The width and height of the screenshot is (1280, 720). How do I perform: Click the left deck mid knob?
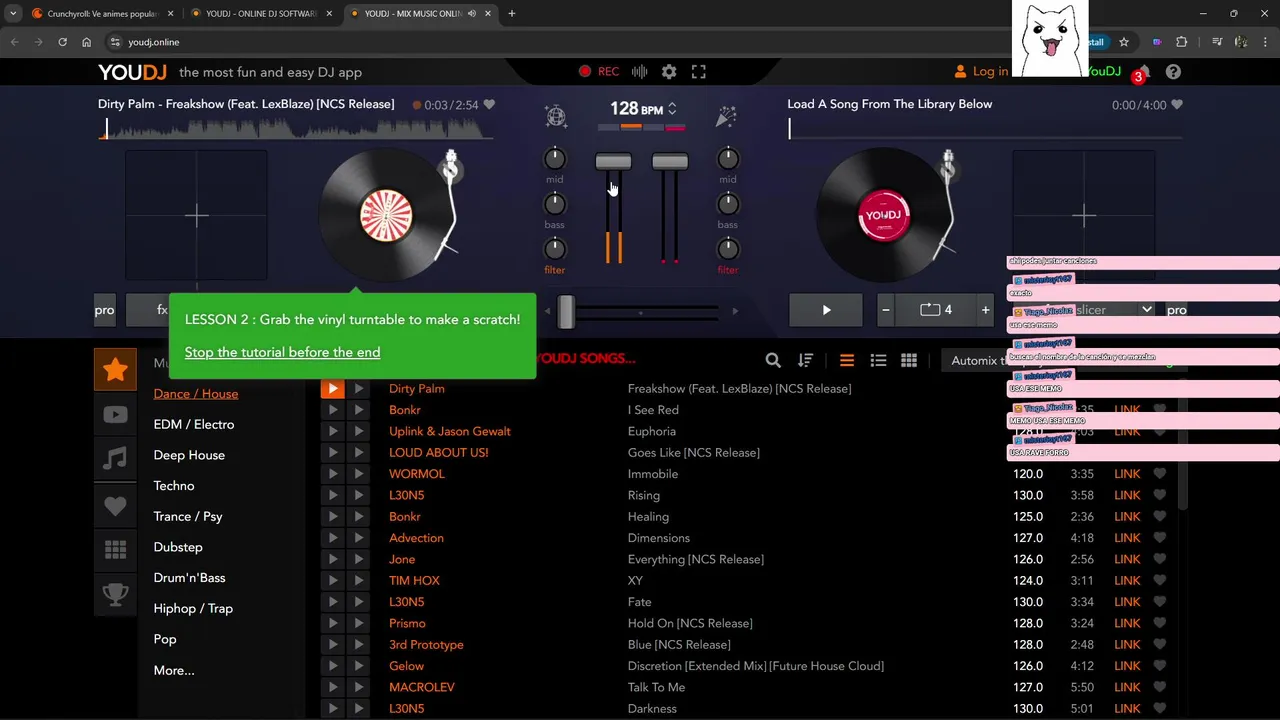coord(554,159)
